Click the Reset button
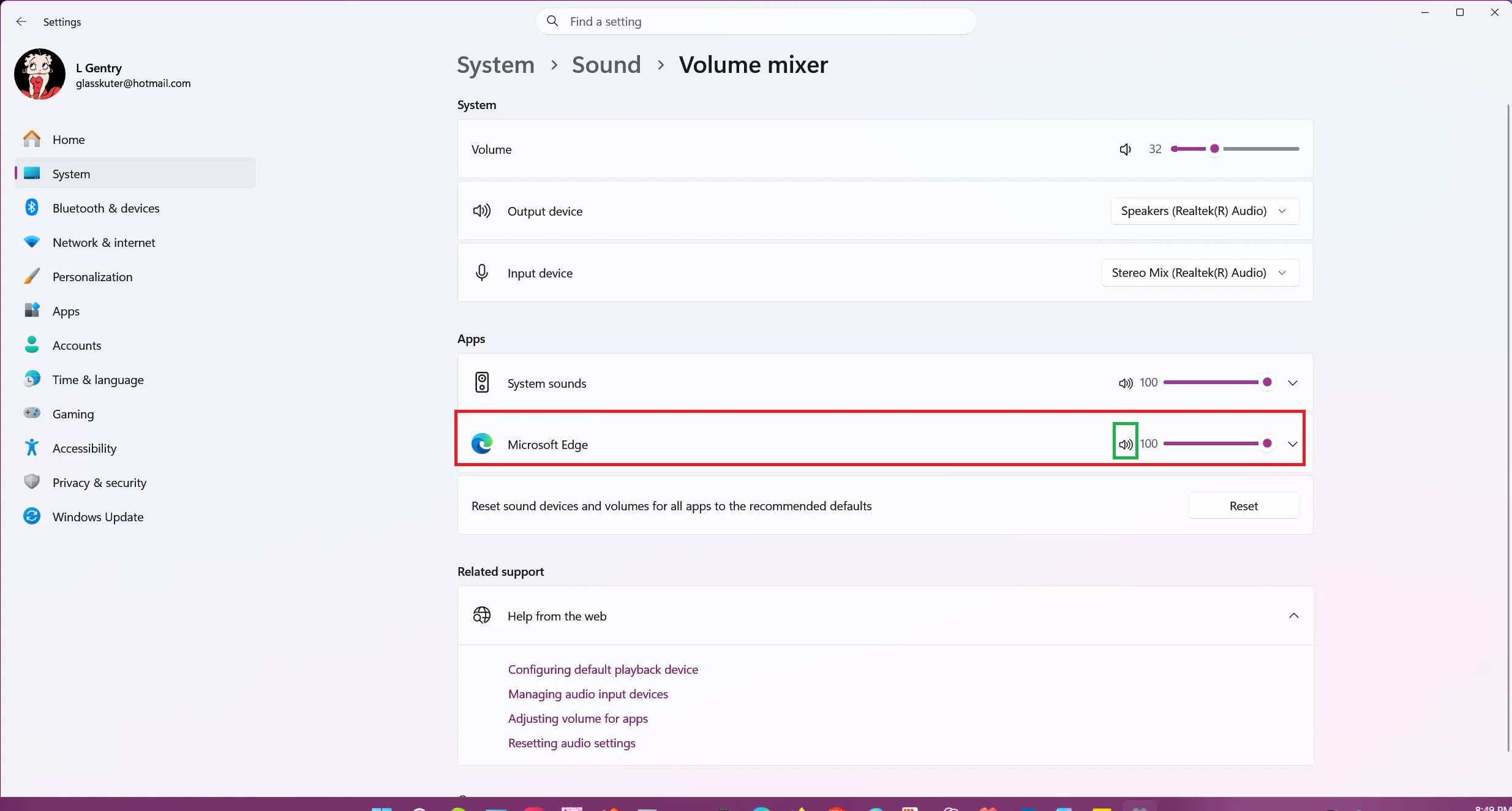1512x811 pixels. (x=1243, y=506)
